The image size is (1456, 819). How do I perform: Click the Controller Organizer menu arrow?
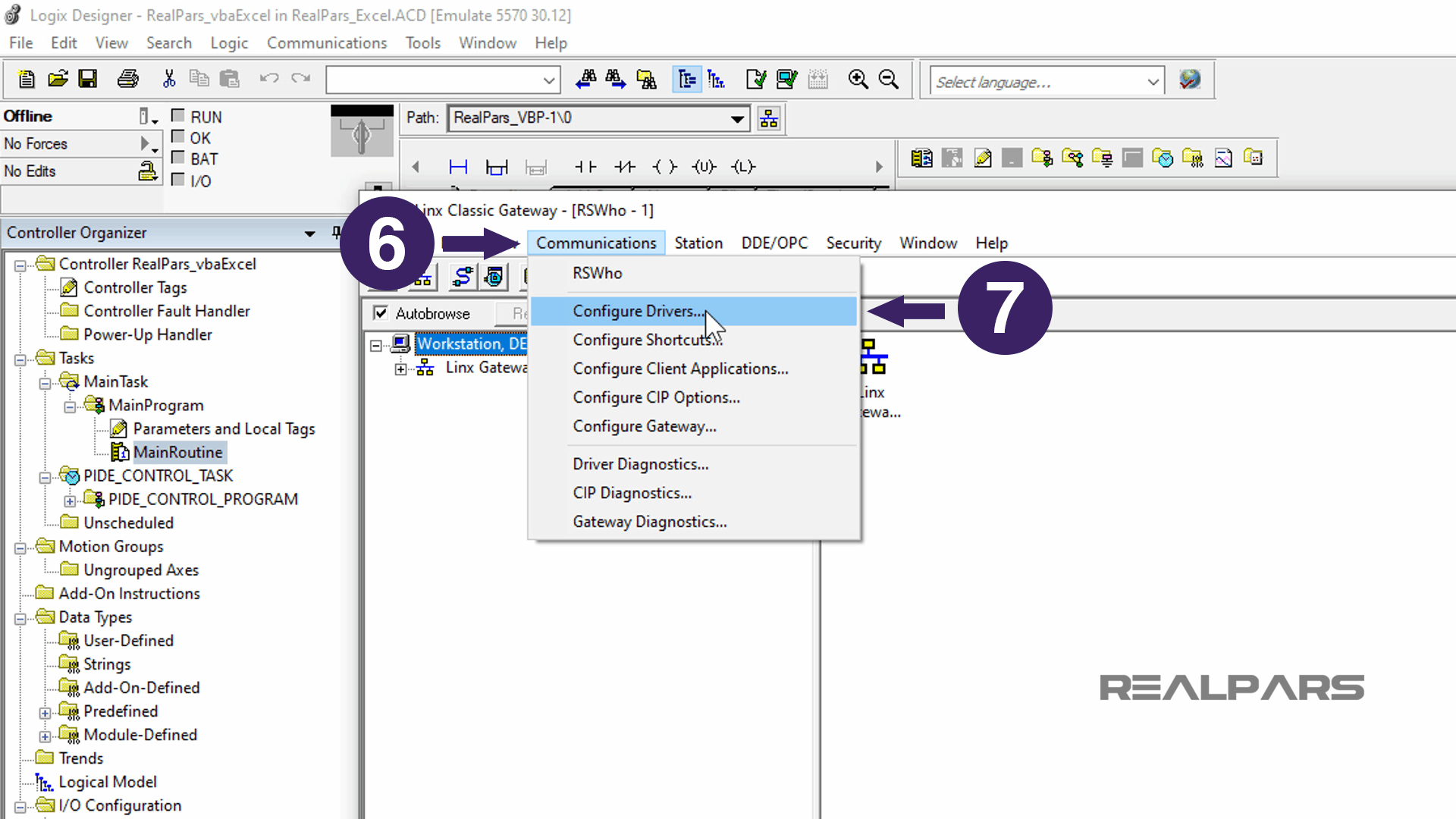309,234
